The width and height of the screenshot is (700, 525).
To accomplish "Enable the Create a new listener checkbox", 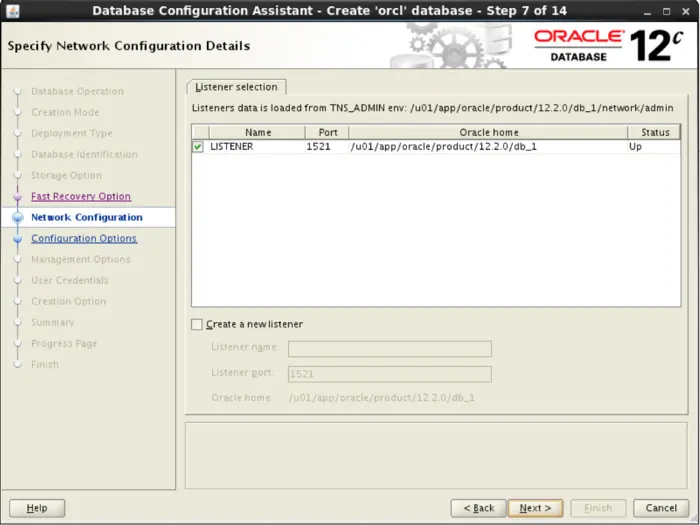I will pos(197,325).
